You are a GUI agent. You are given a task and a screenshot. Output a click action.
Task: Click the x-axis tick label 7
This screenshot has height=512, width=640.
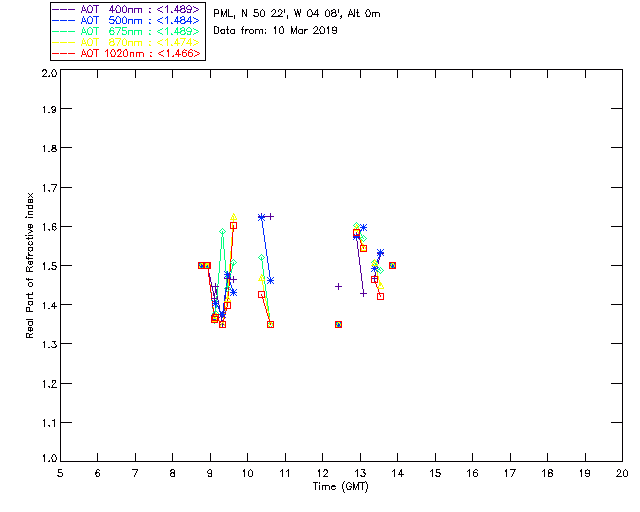click(x=135, y=474)
